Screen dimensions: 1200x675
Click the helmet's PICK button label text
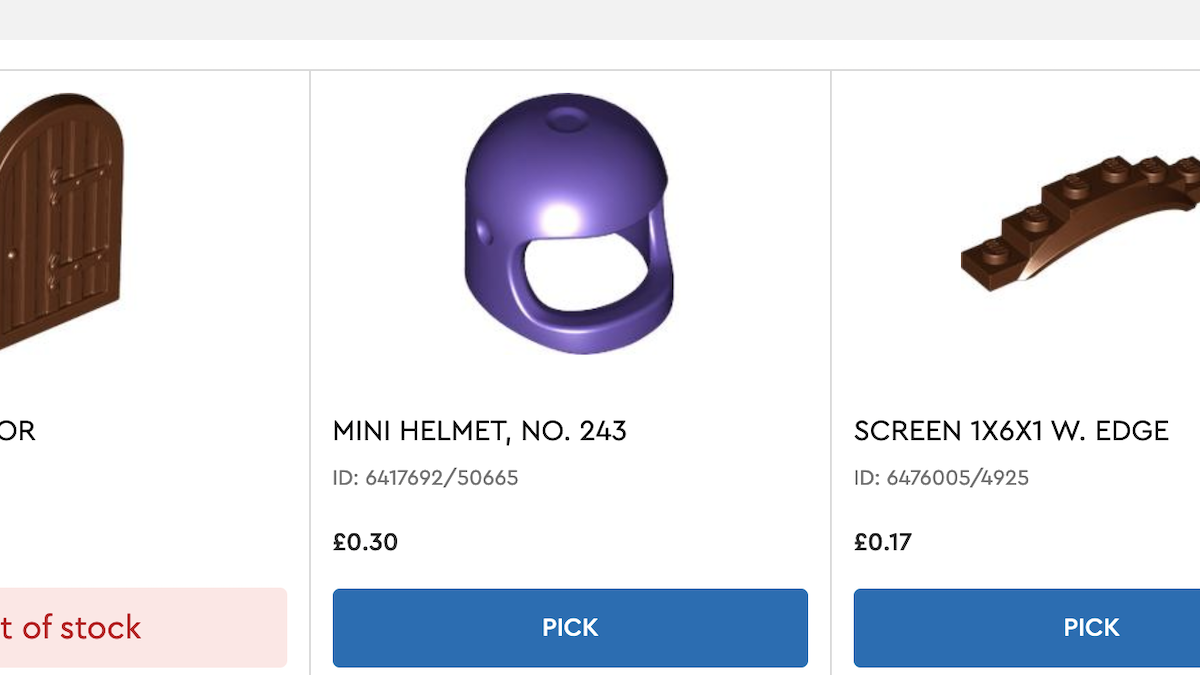click(x=570, y=627)
